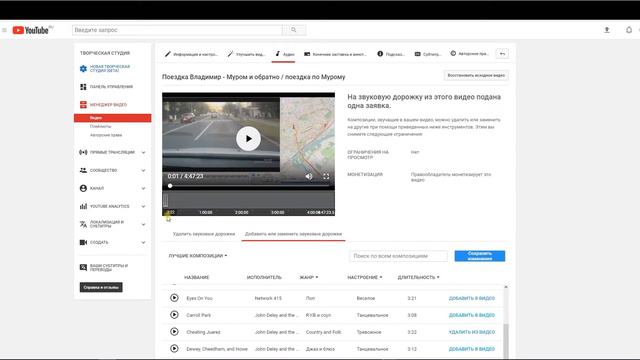Open new Creator Studio beta gear icon

[83, 69]
